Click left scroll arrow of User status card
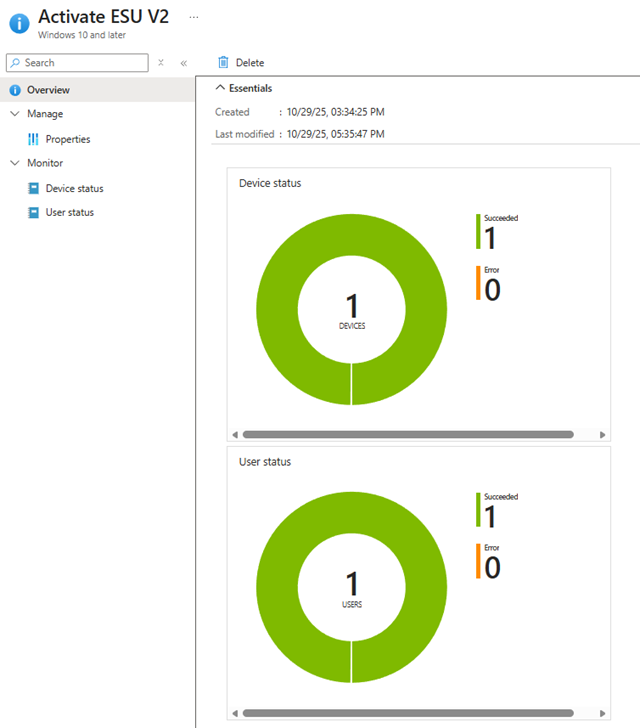 click(235, 713)
